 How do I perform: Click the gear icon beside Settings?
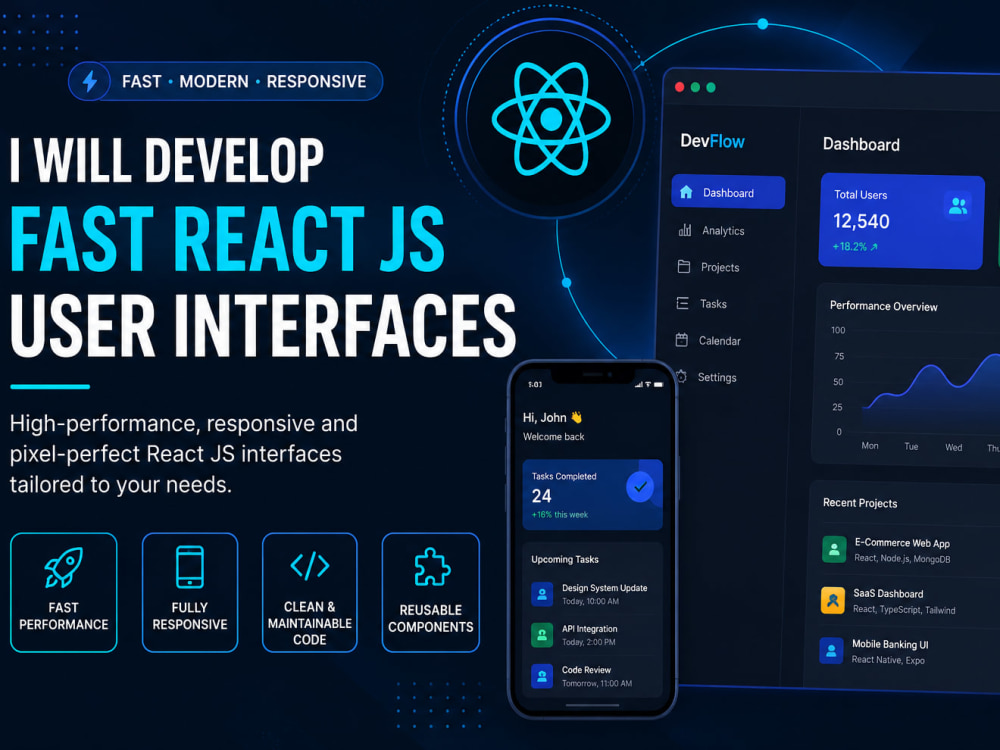pyautogui.click(x=681, y=376)
